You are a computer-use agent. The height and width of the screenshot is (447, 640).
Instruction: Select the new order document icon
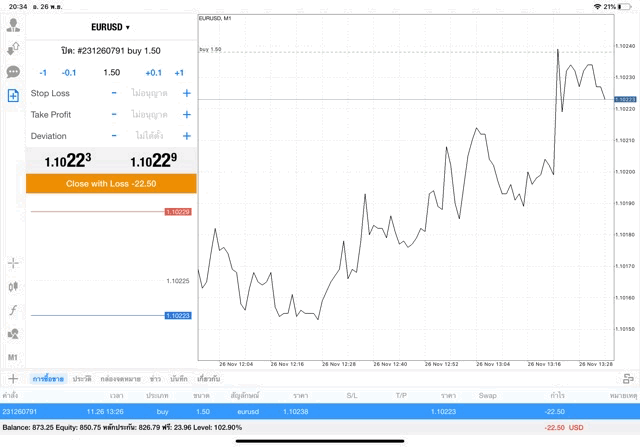13,96
